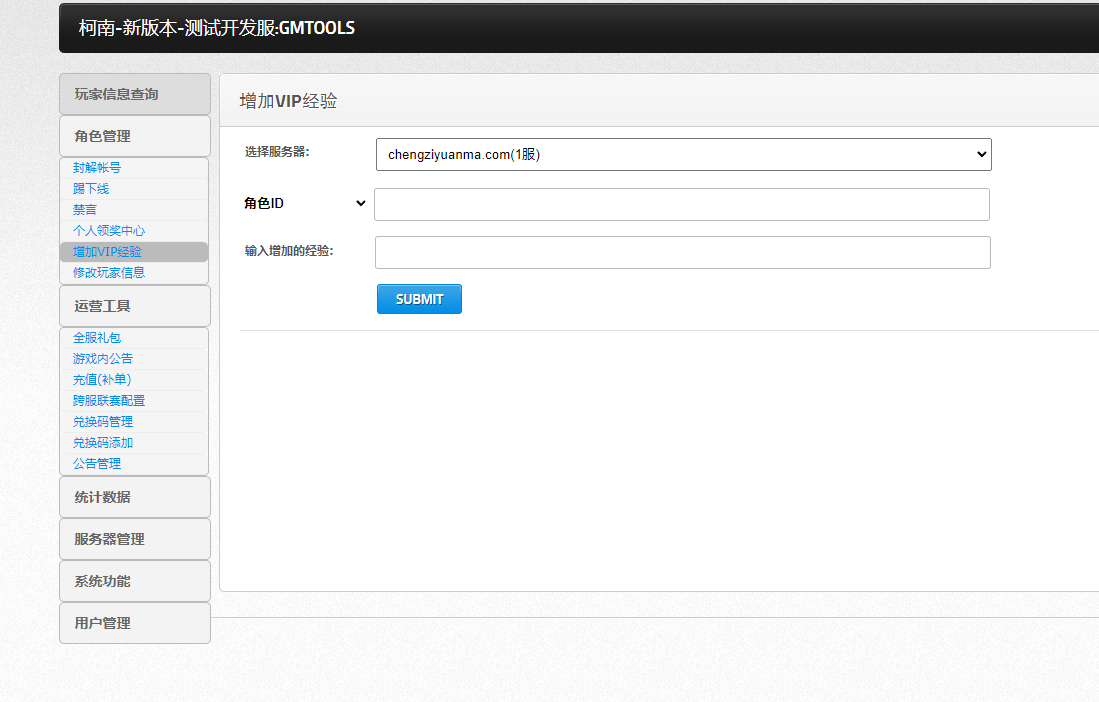Screen dimensions: 1099x702
Task: Navigate to 修改玩家信息
Action: pos(109,272)
